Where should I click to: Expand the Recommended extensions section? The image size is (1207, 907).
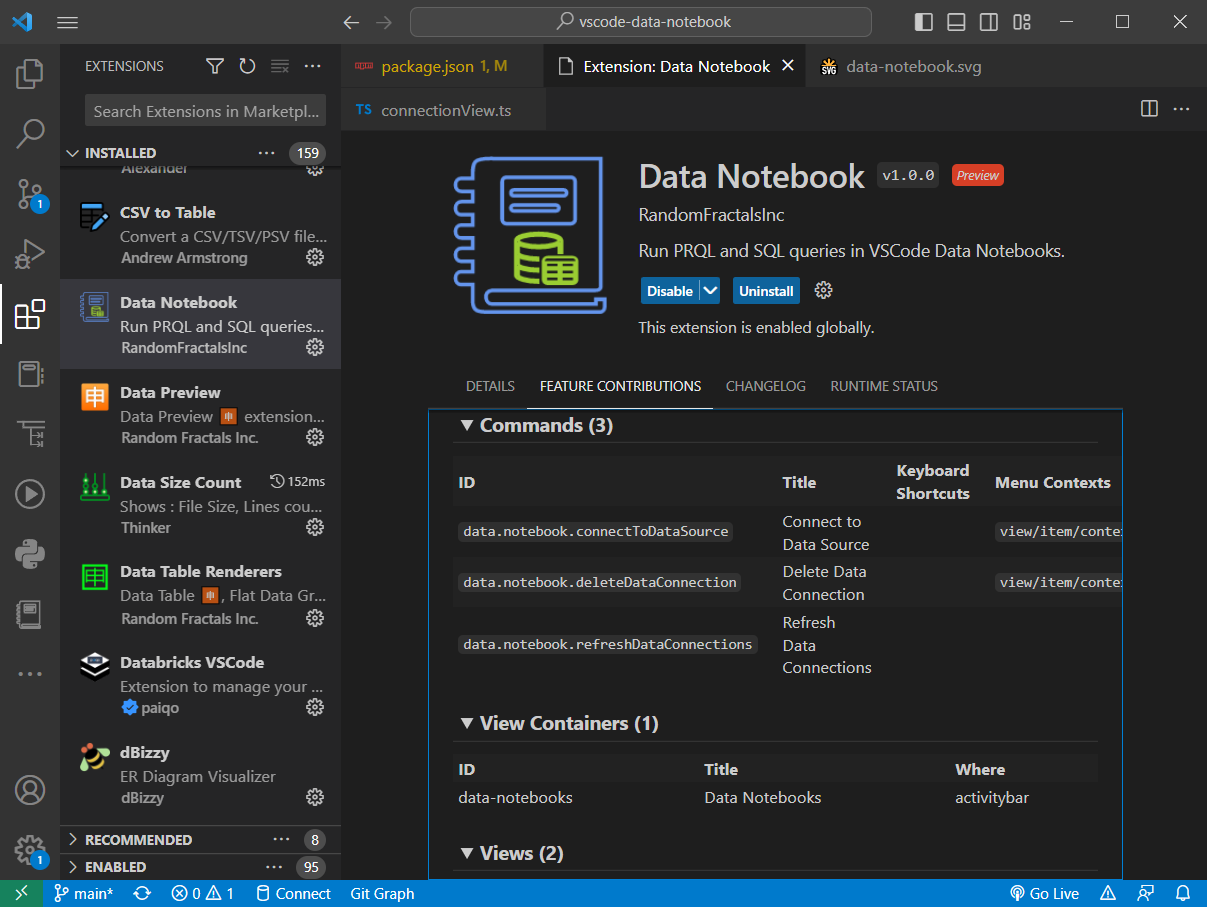[138, 840]
